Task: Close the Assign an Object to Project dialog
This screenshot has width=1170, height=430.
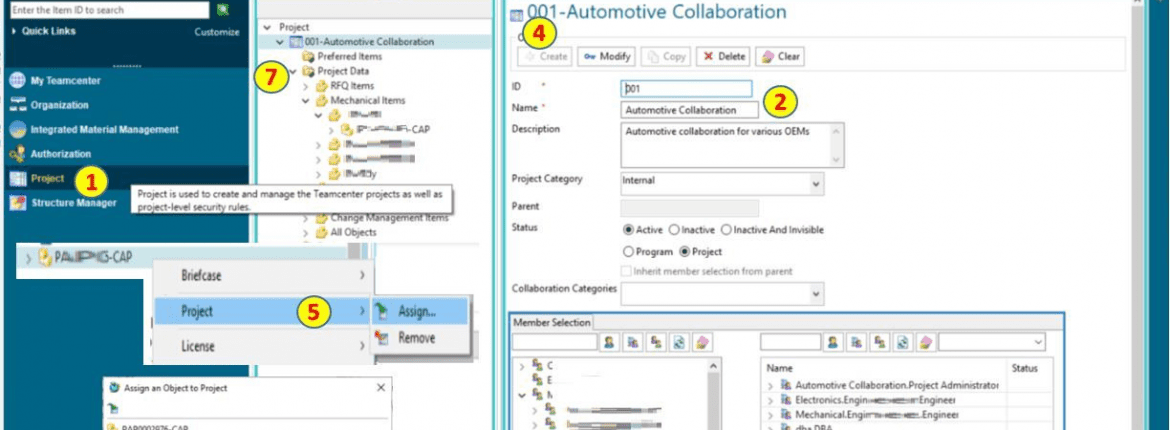Action: click(x=381, y=387)
